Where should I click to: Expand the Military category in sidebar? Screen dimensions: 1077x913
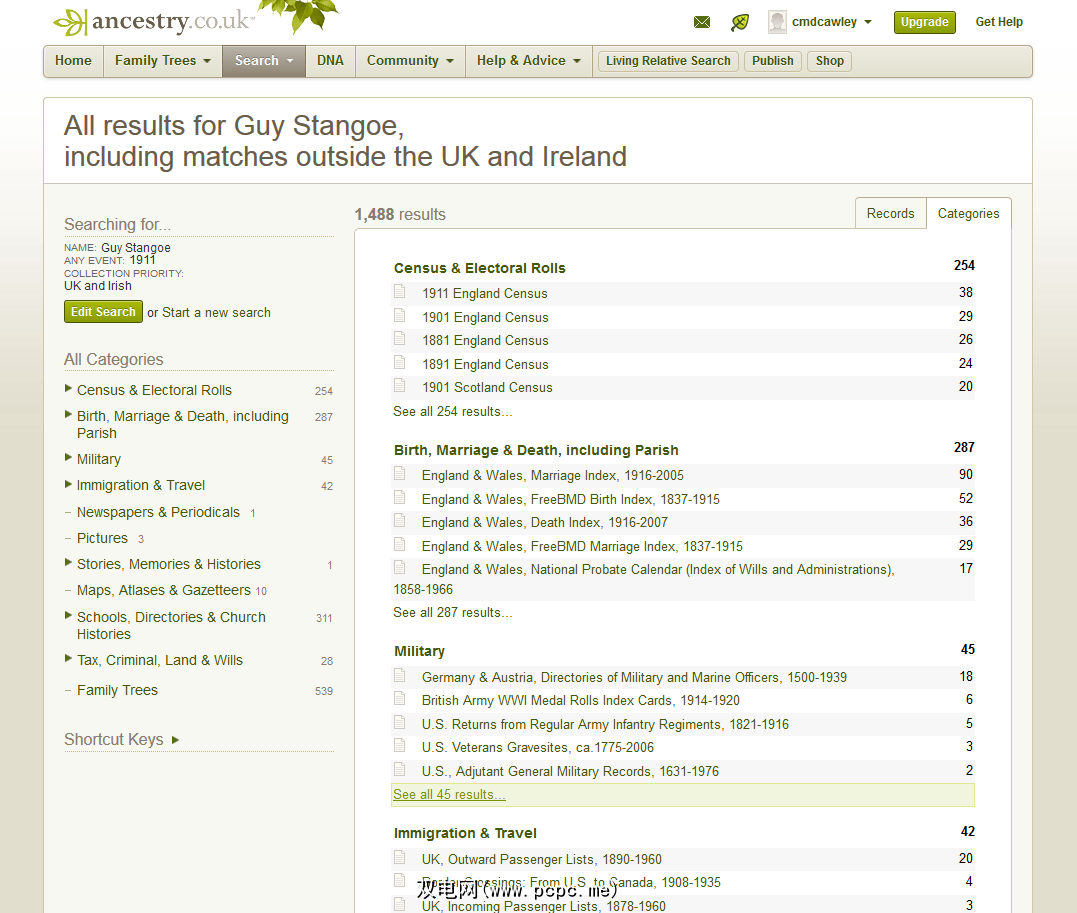(x=68, y=458)
